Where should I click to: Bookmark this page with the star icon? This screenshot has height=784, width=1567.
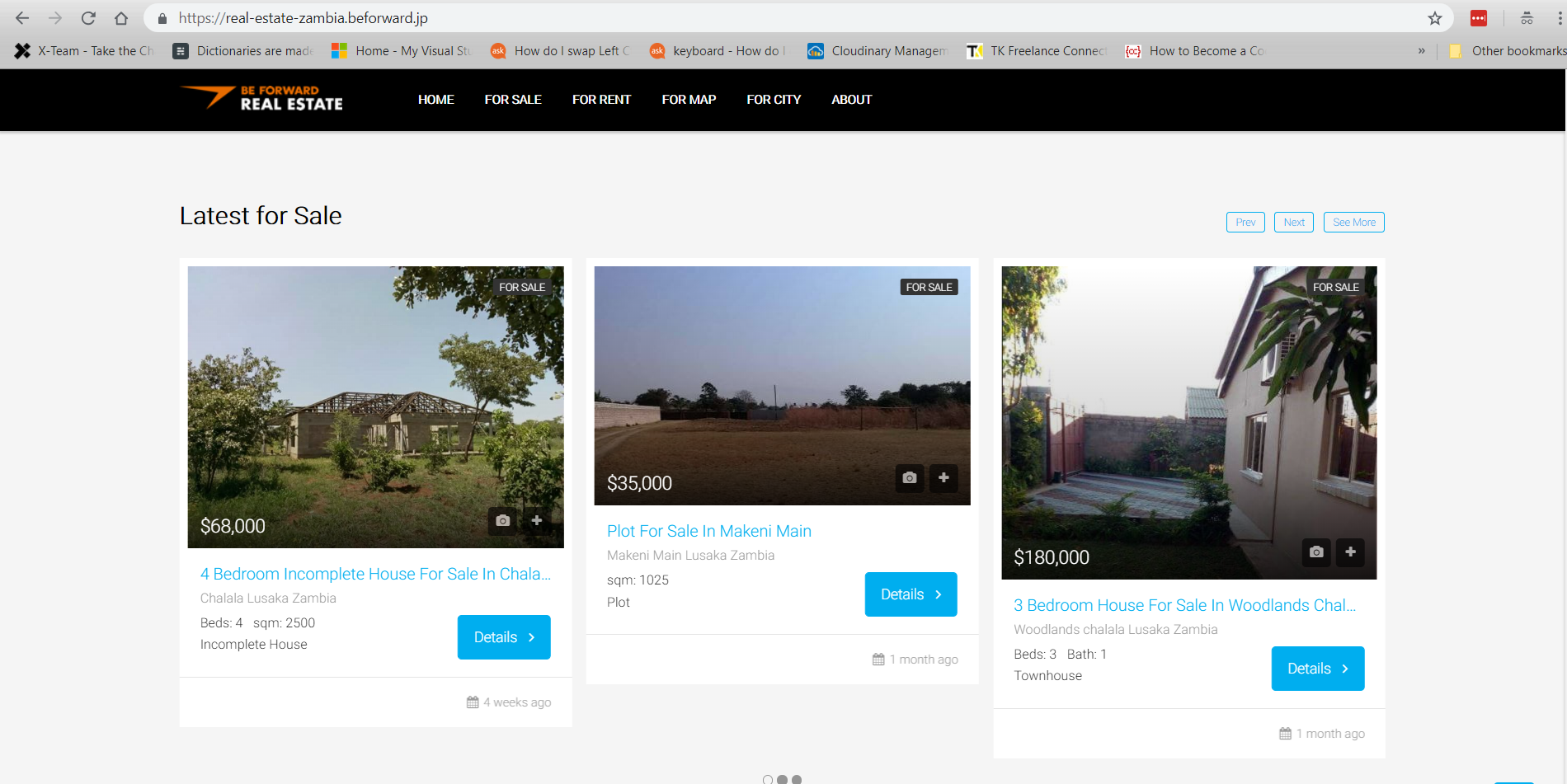(1434, 17)
